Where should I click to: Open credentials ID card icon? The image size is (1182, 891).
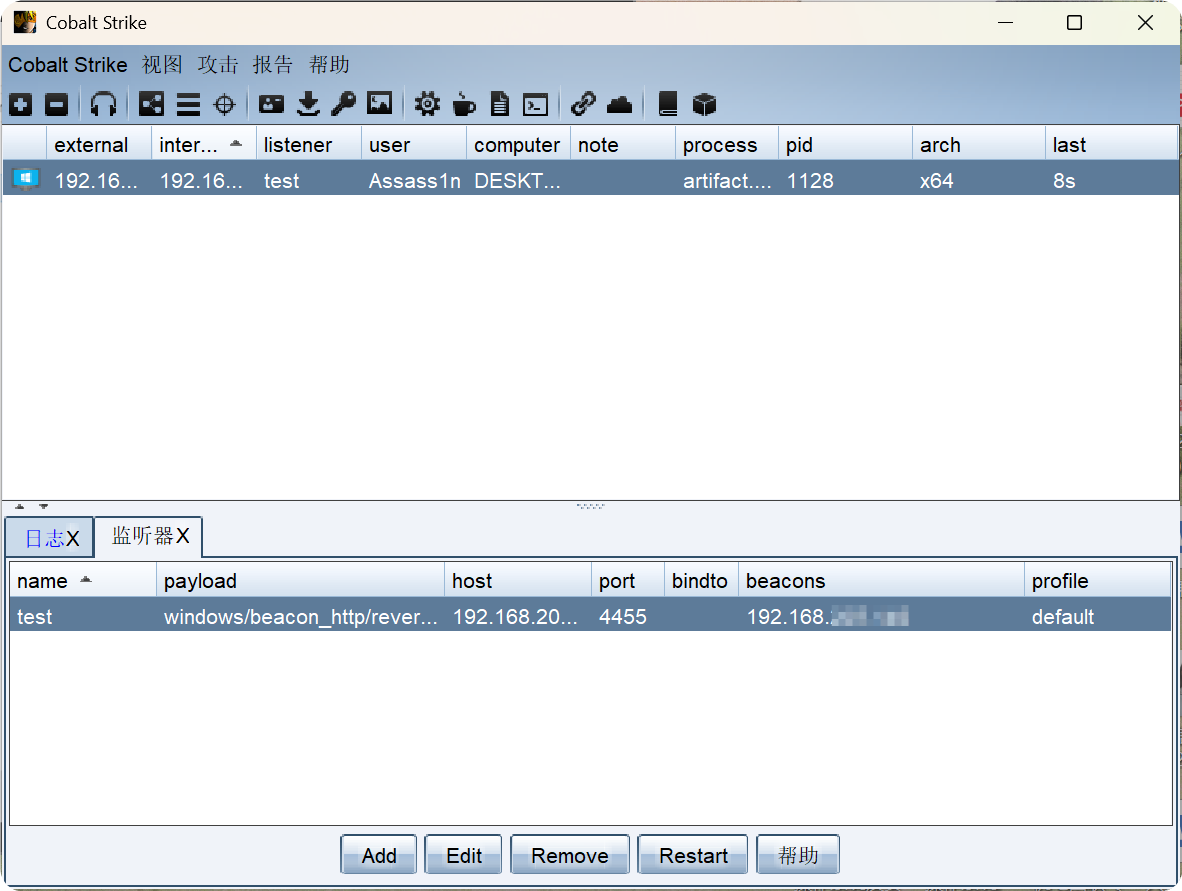(271, 104)
